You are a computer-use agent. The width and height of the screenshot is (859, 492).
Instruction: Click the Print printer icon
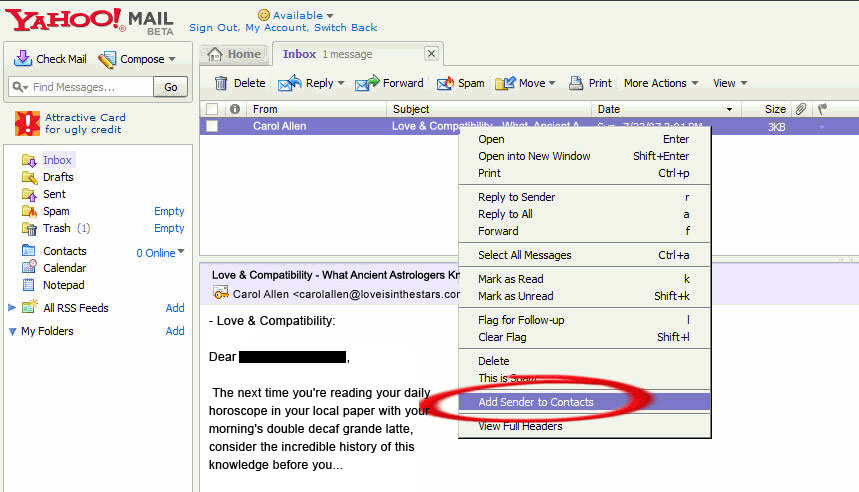coord(576,83)
